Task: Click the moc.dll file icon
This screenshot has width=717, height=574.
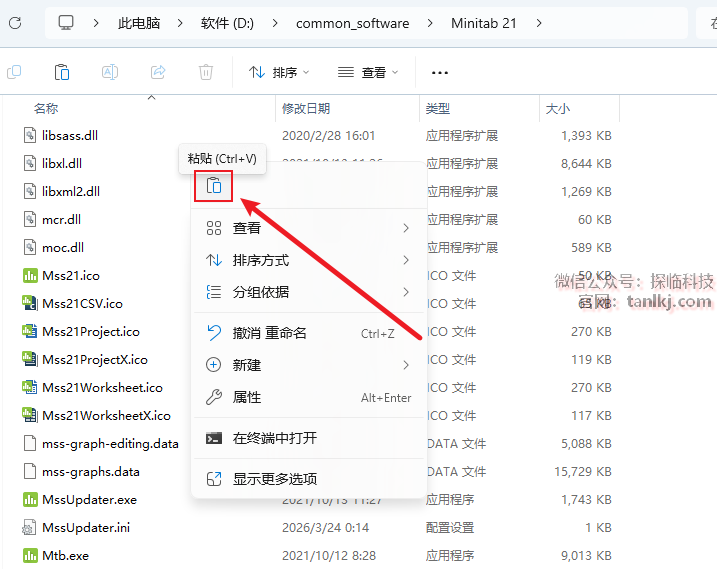Action: [x=30, y=247]
